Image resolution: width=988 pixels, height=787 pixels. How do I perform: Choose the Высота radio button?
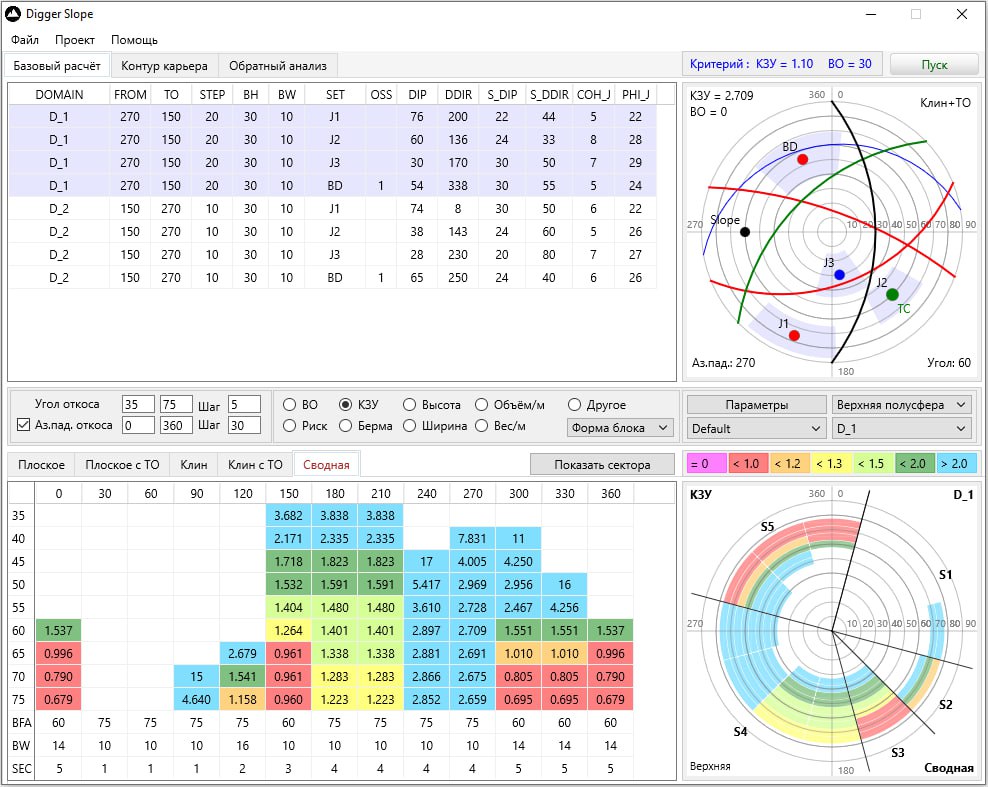point(410,405)
